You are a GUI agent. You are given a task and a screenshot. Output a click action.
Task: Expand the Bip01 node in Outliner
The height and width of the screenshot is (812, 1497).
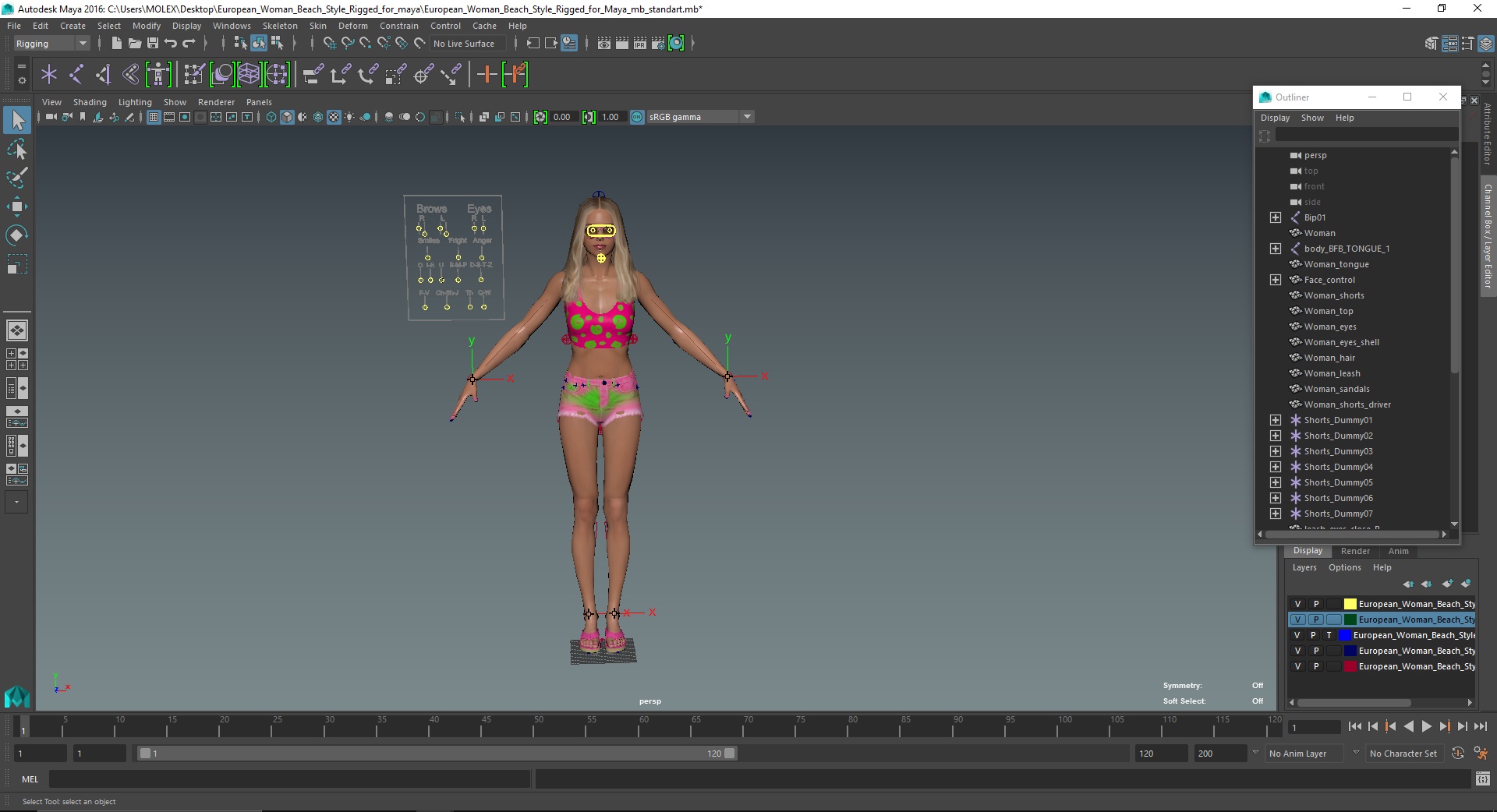pyautogui.click(x=1276, y=217)
